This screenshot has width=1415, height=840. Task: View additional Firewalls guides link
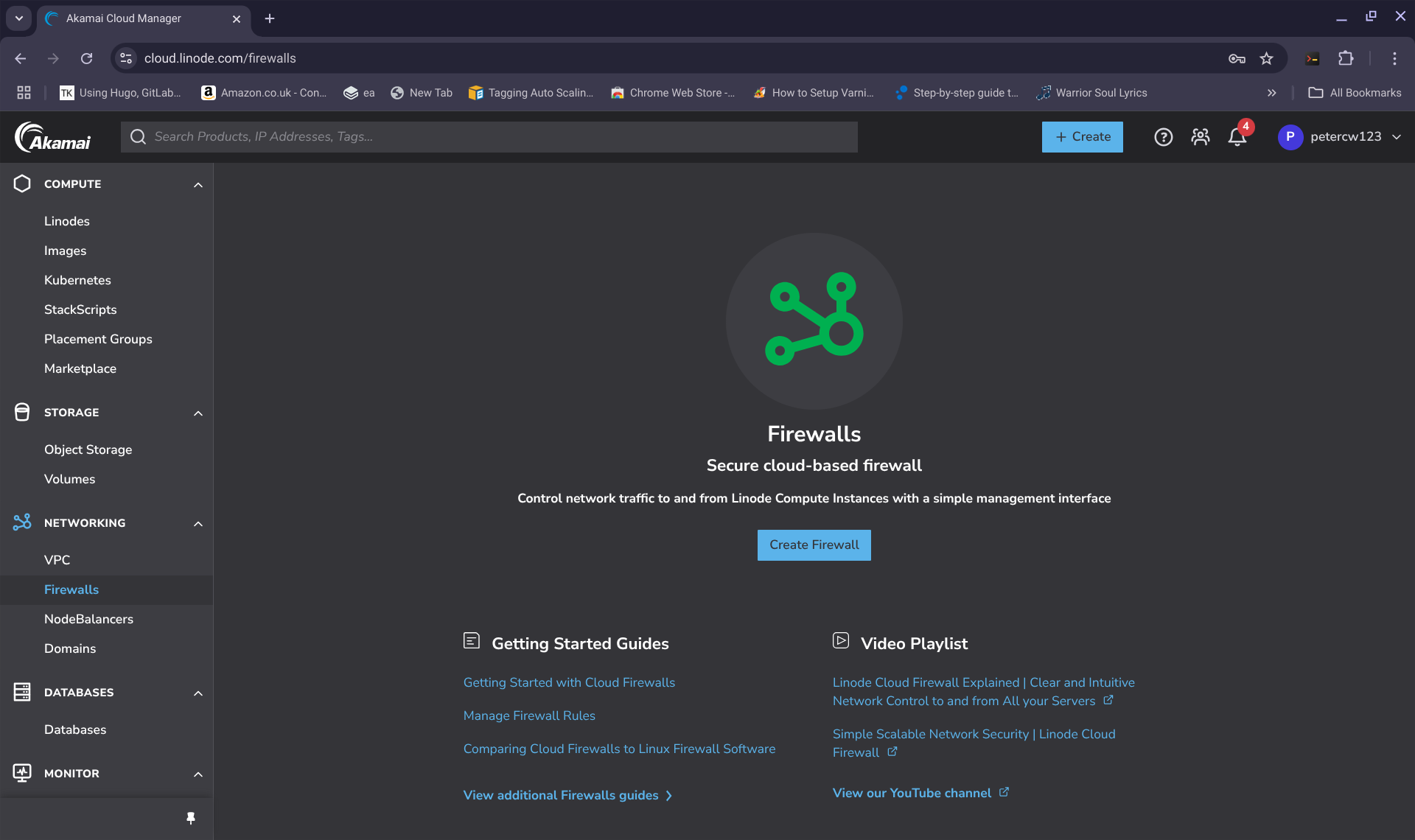(x=567, y=795)
